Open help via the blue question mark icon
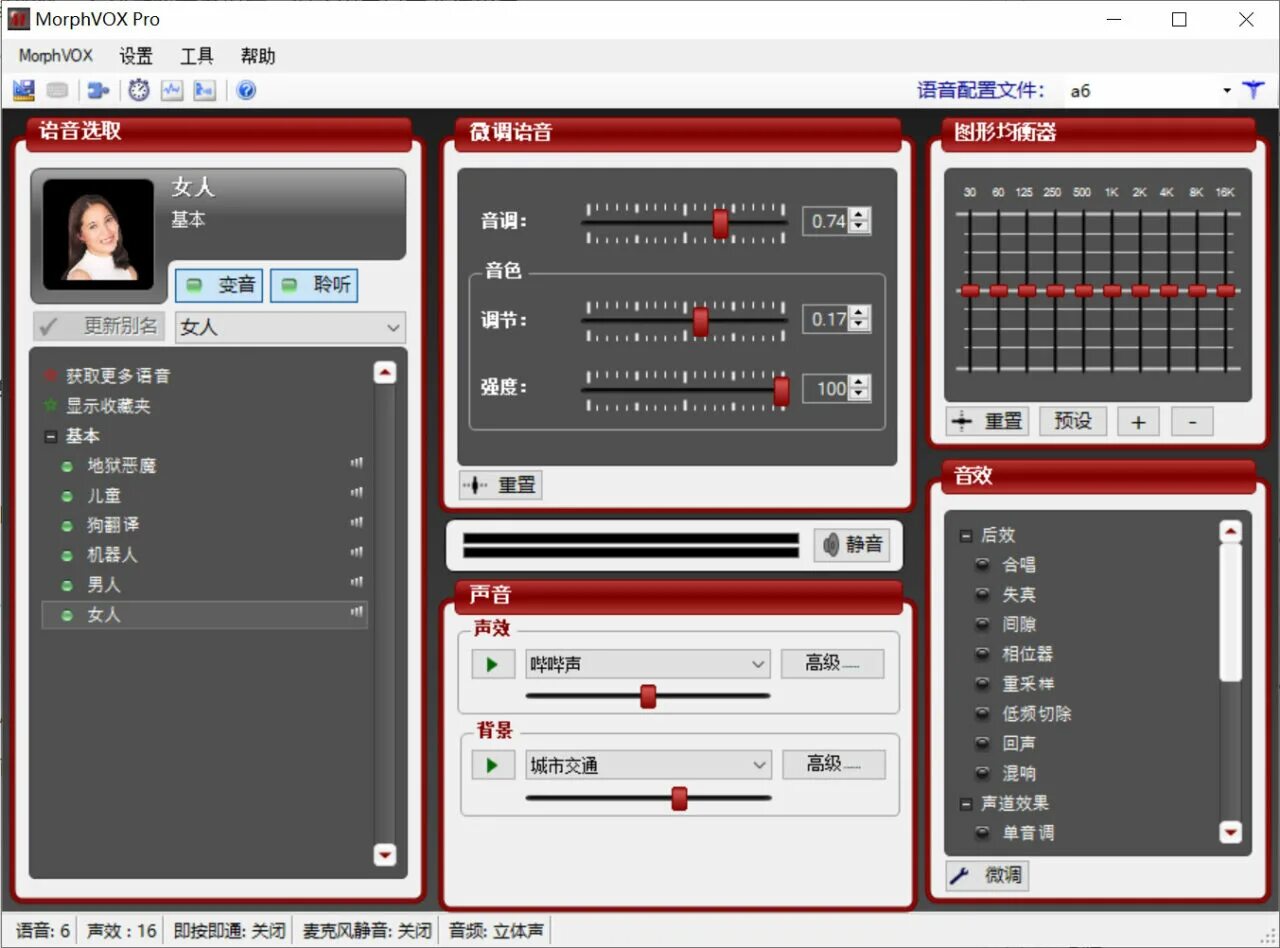The image size is (1280, 948). pos(246,91)
